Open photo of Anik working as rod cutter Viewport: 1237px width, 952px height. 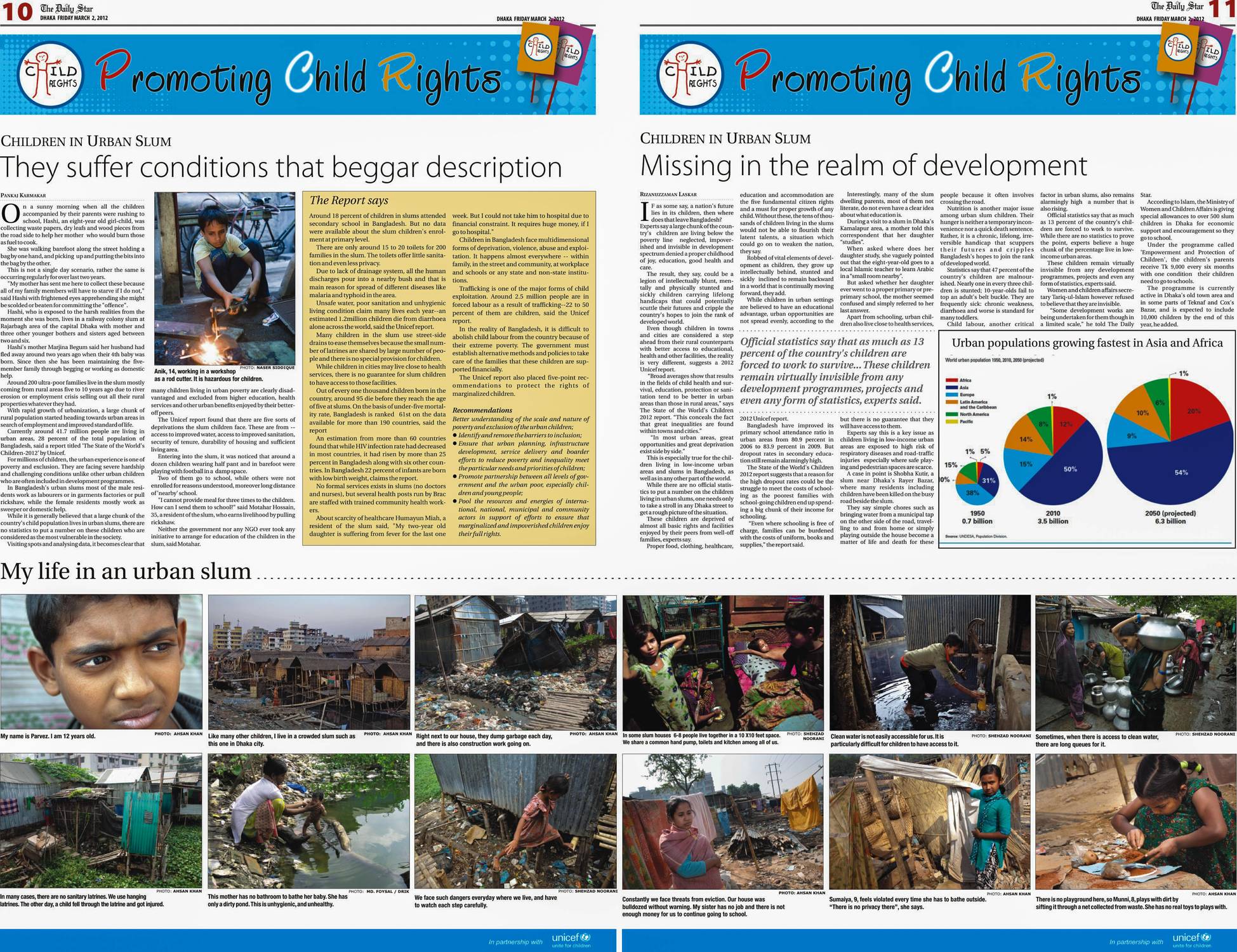(x=225, y=278)
